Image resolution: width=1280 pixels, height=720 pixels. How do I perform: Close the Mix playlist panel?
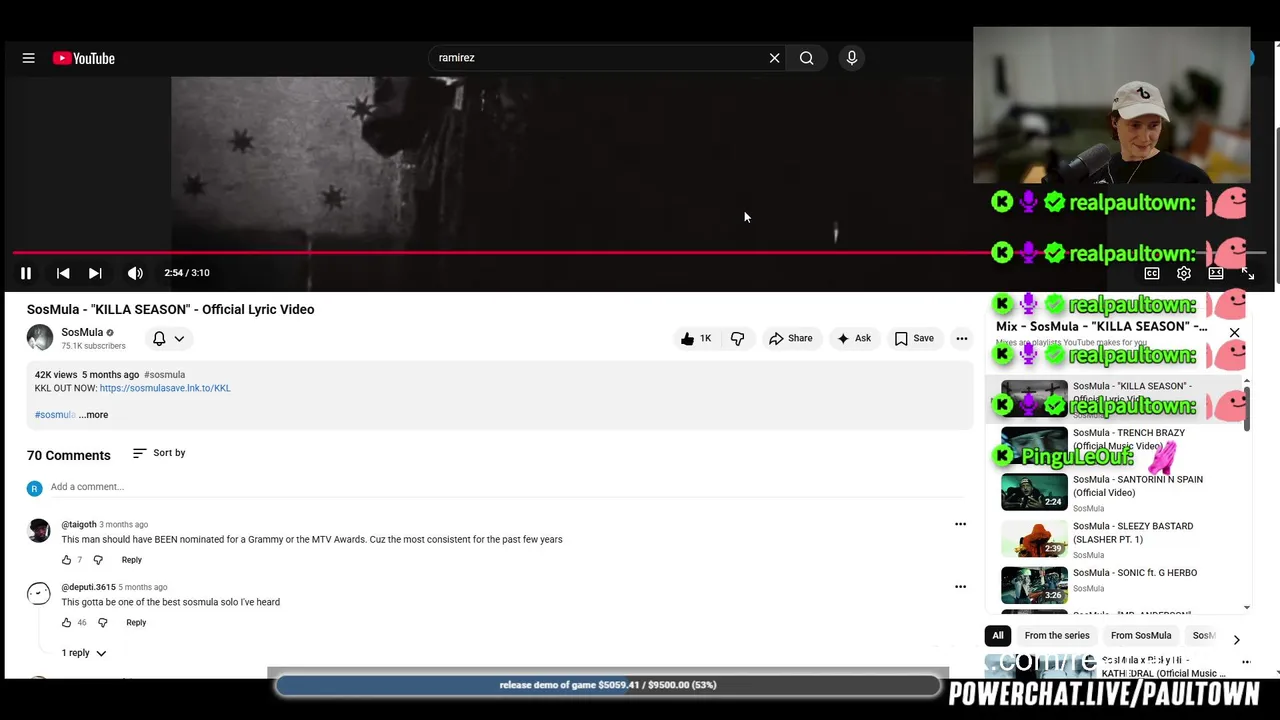coord(1234,332)
